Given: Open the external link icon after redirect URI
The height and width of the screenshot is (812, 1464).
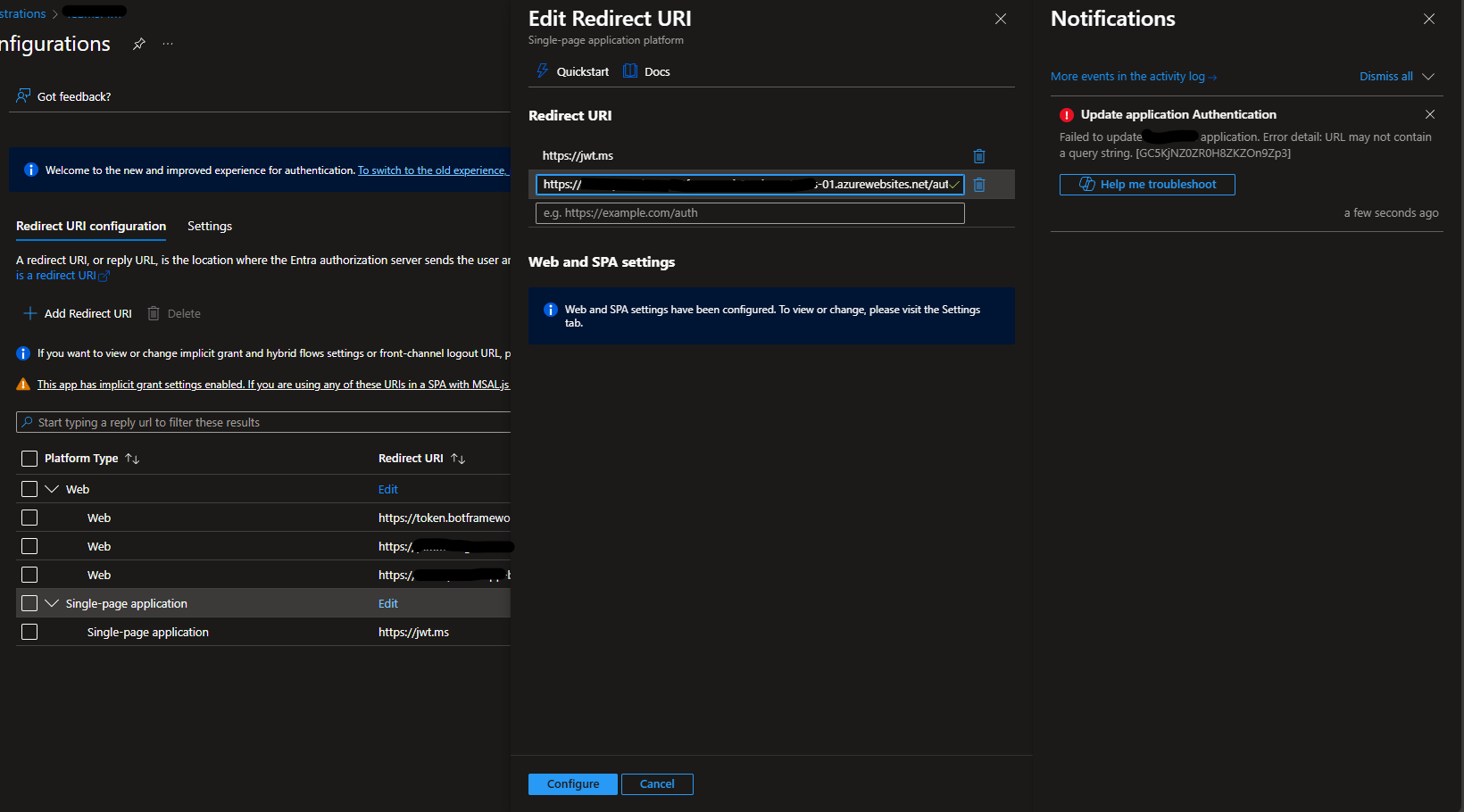Looking at the screenshot, I should pos(104,277).
